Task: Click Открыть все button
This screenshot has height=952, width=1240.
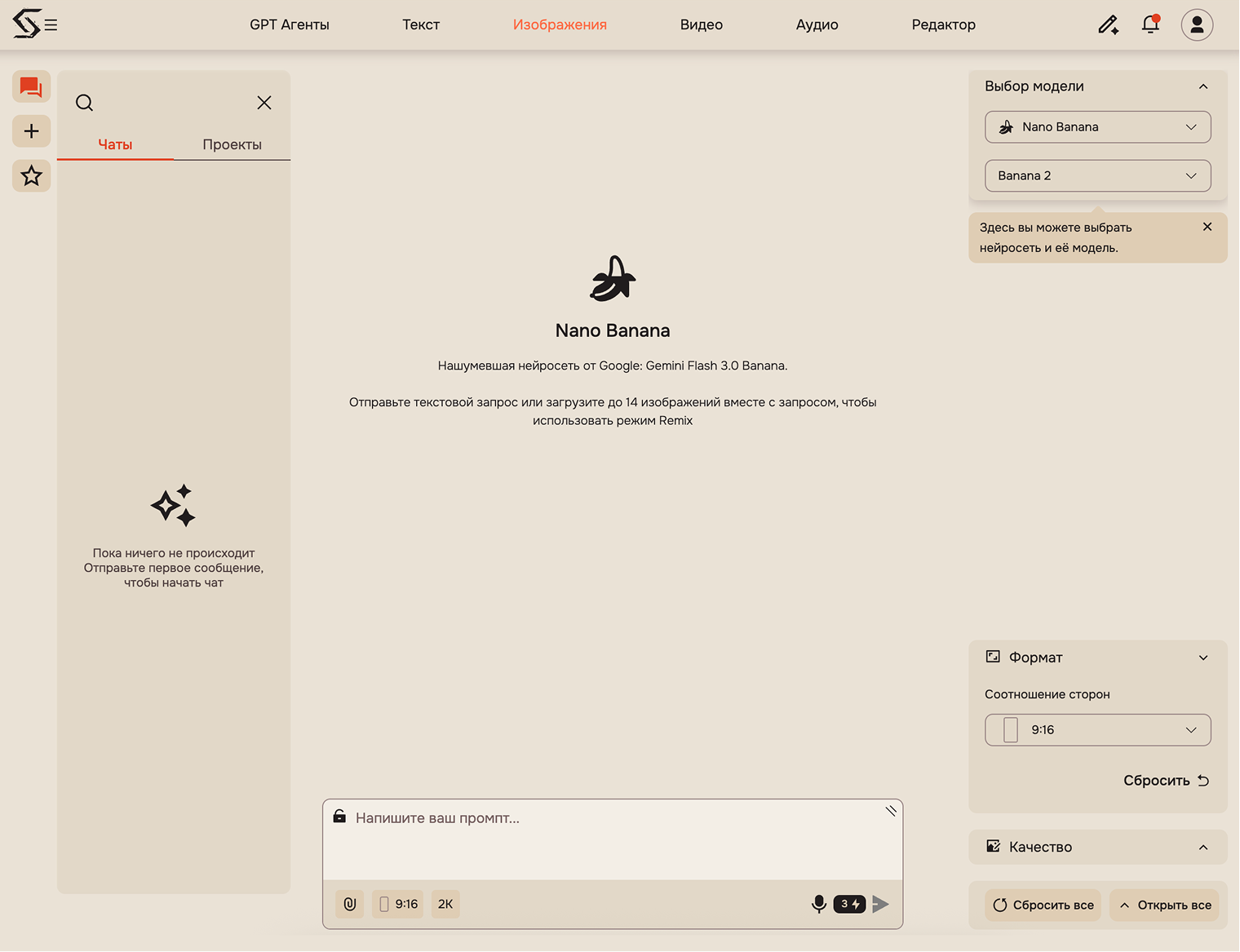Action: click(1164, 906)
